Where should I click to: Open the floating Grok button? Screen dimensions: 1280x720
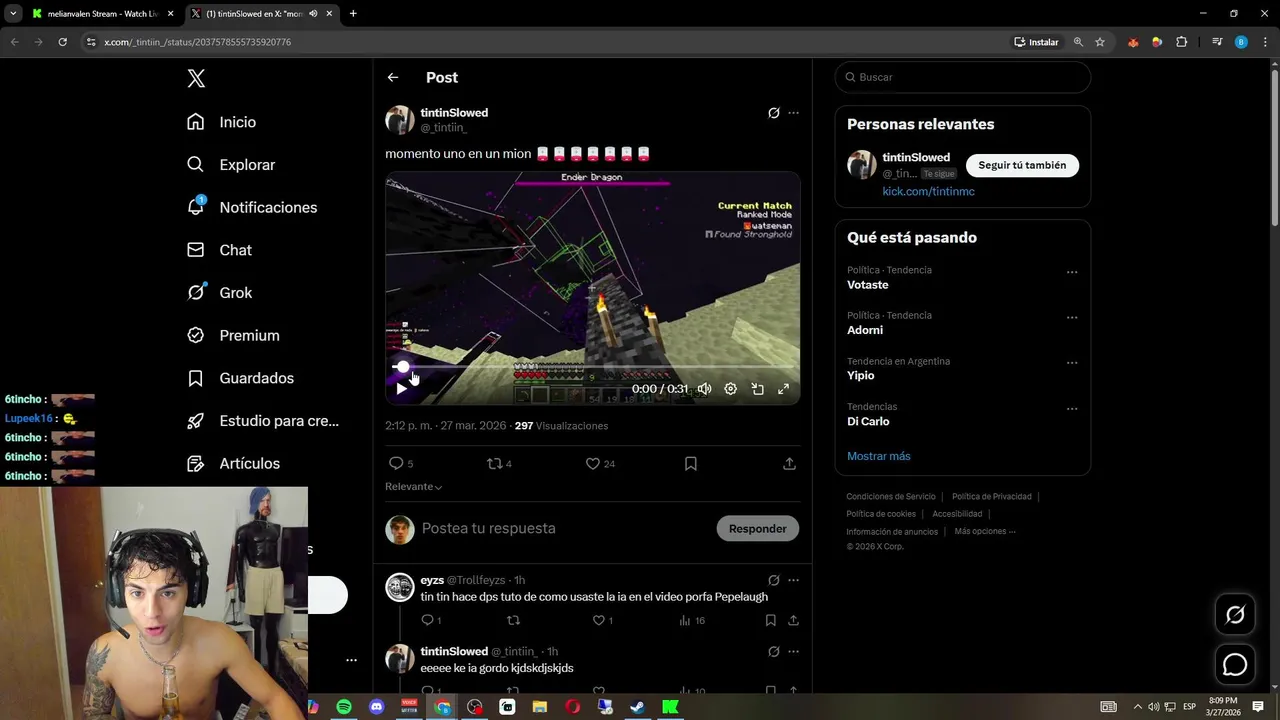click(x=1235, y=615)
